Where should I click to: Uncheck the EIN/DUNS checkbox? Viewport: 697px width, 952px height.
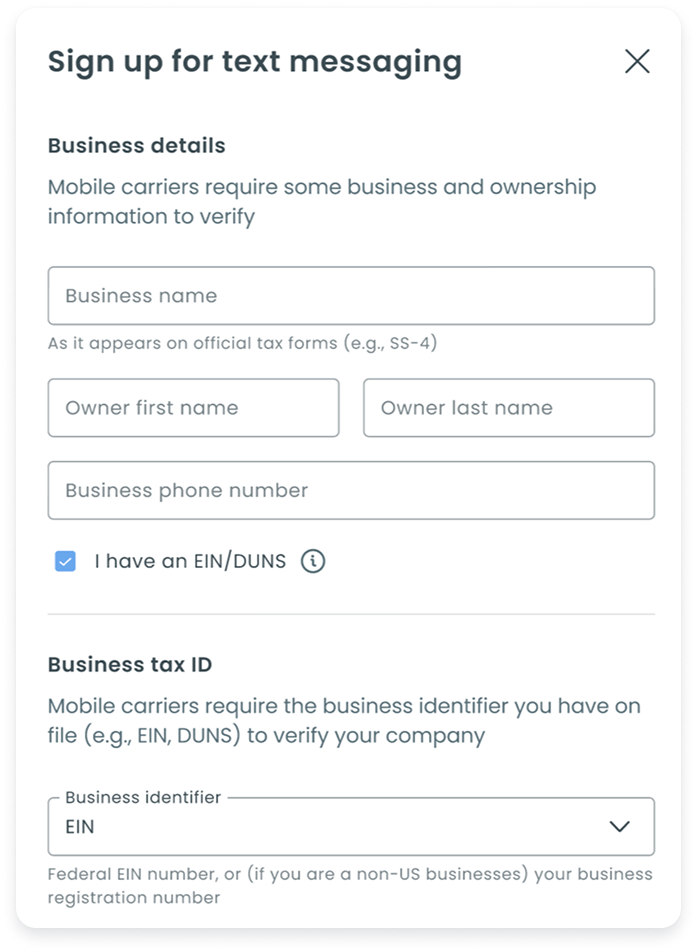65,562
